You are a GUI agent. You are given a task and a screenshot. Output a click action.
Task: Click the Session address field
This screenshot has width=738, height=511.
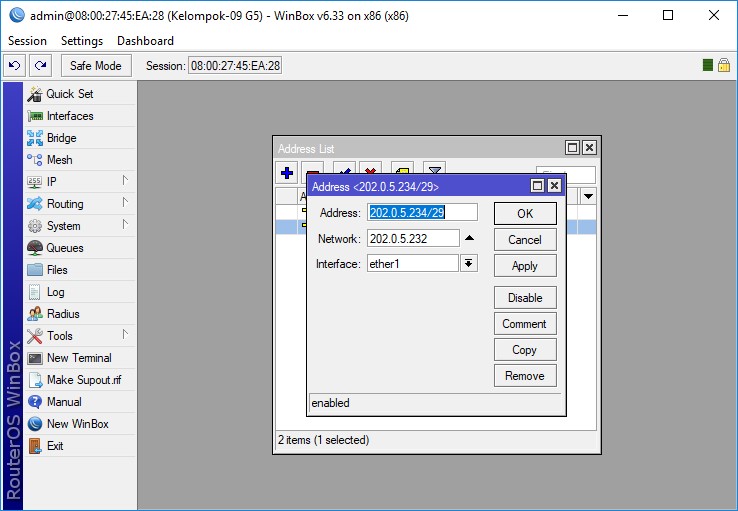[x=235, y=65]
